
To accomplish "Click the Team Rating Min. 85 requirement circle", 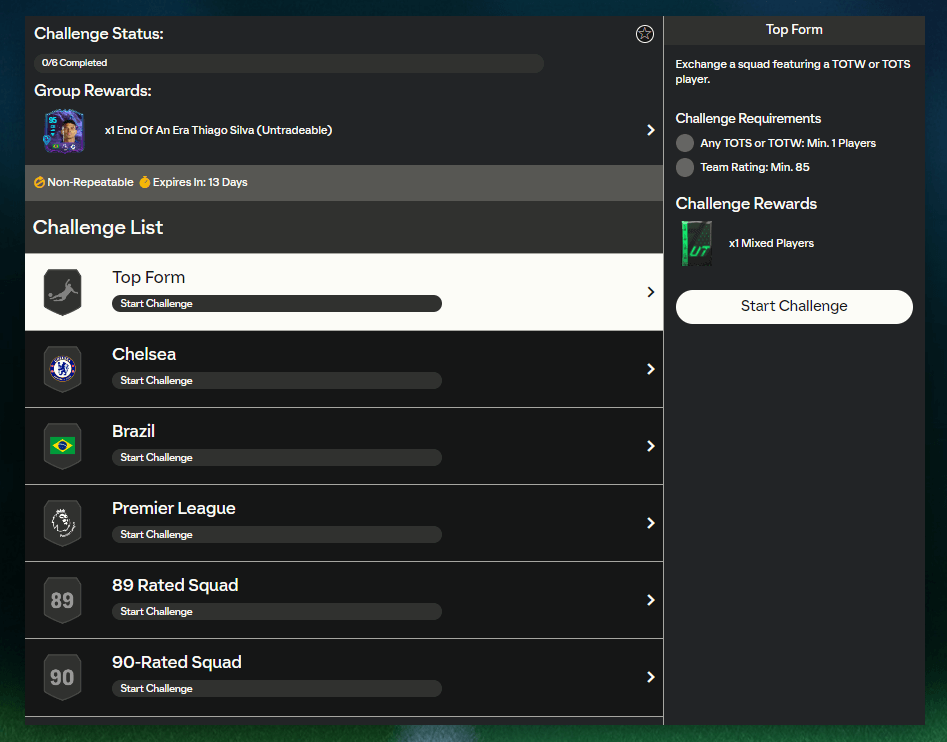I will pos(685,167).
